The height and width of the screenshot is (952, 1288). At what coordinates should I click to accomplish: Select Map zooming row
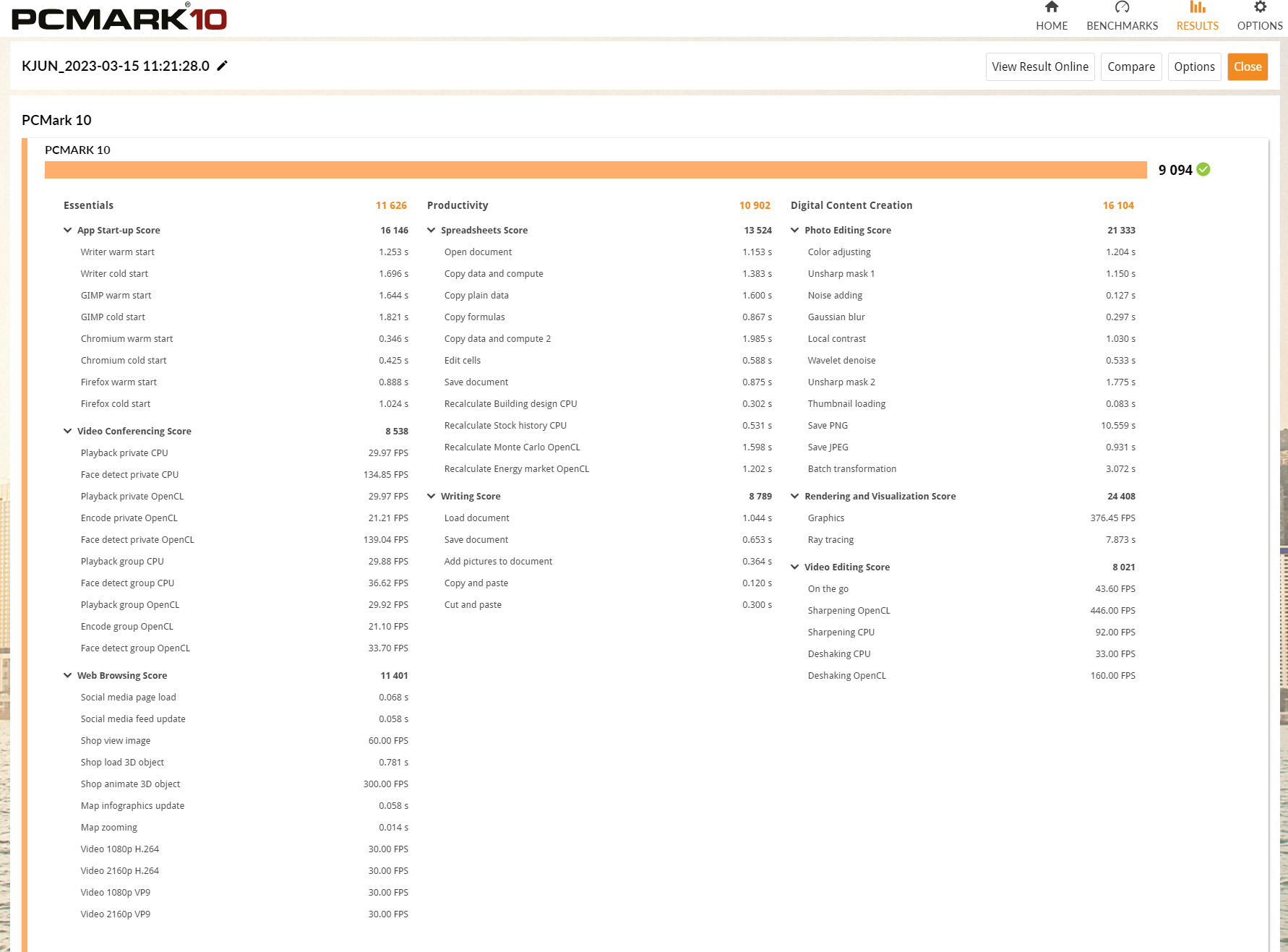pyautogui.click(x=244, y=827)
